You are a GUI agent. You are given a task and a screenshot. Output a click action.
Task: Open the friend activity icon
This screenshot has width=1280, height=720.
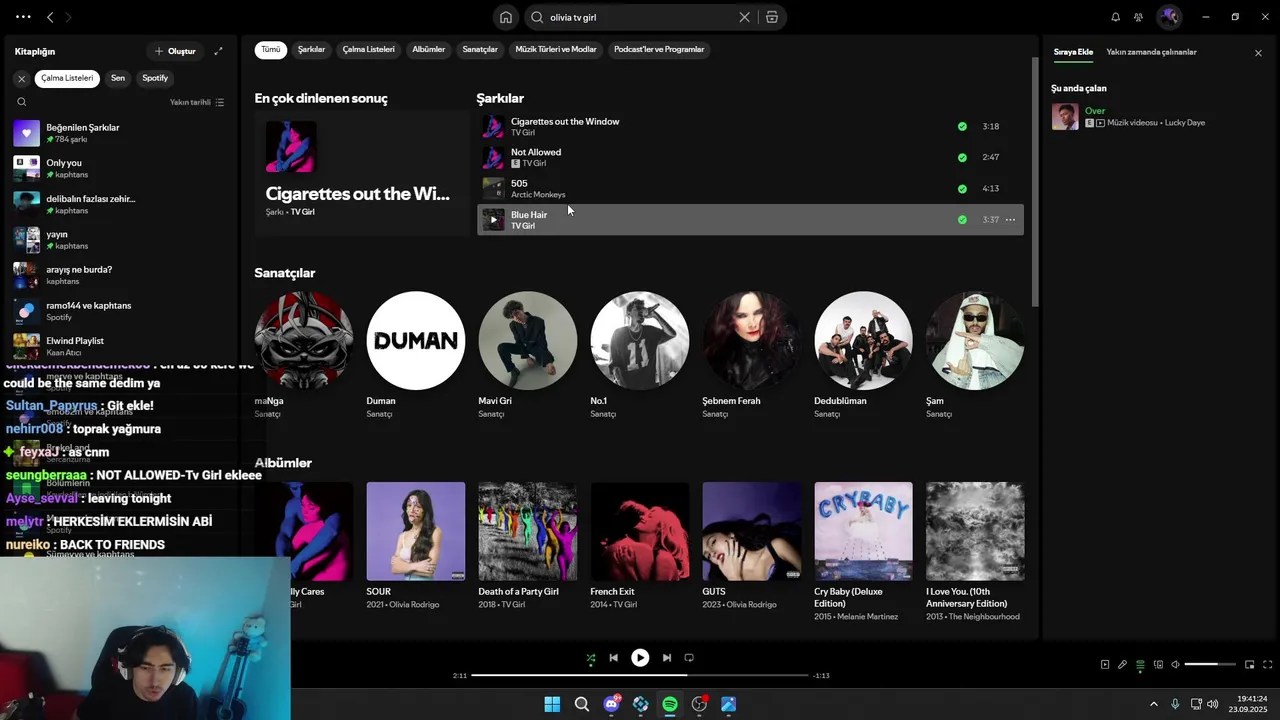click(1138, 17)
